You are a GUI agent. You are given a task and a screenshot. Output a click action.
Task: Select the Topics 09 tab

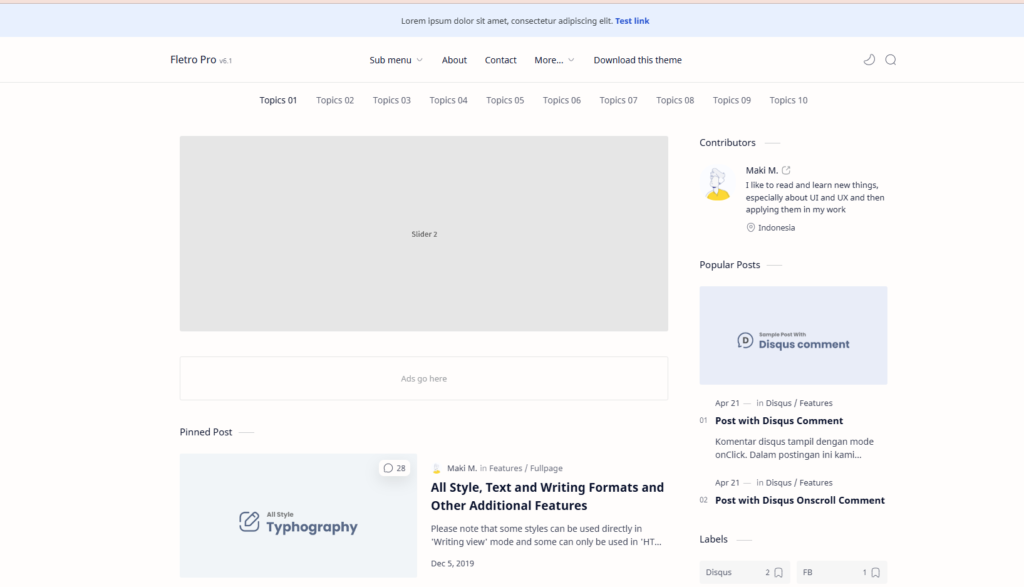732,100
